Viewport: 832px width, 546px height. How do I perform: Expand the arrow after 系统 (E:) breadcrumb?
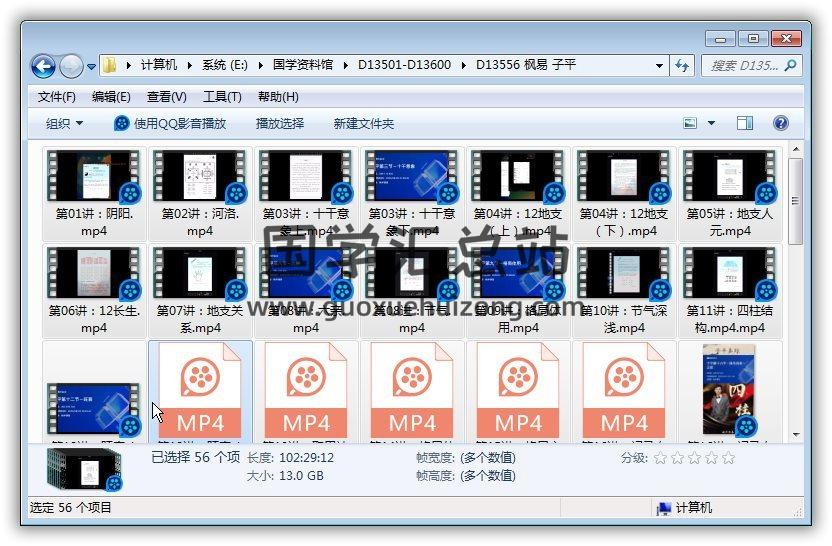(261, 65)
